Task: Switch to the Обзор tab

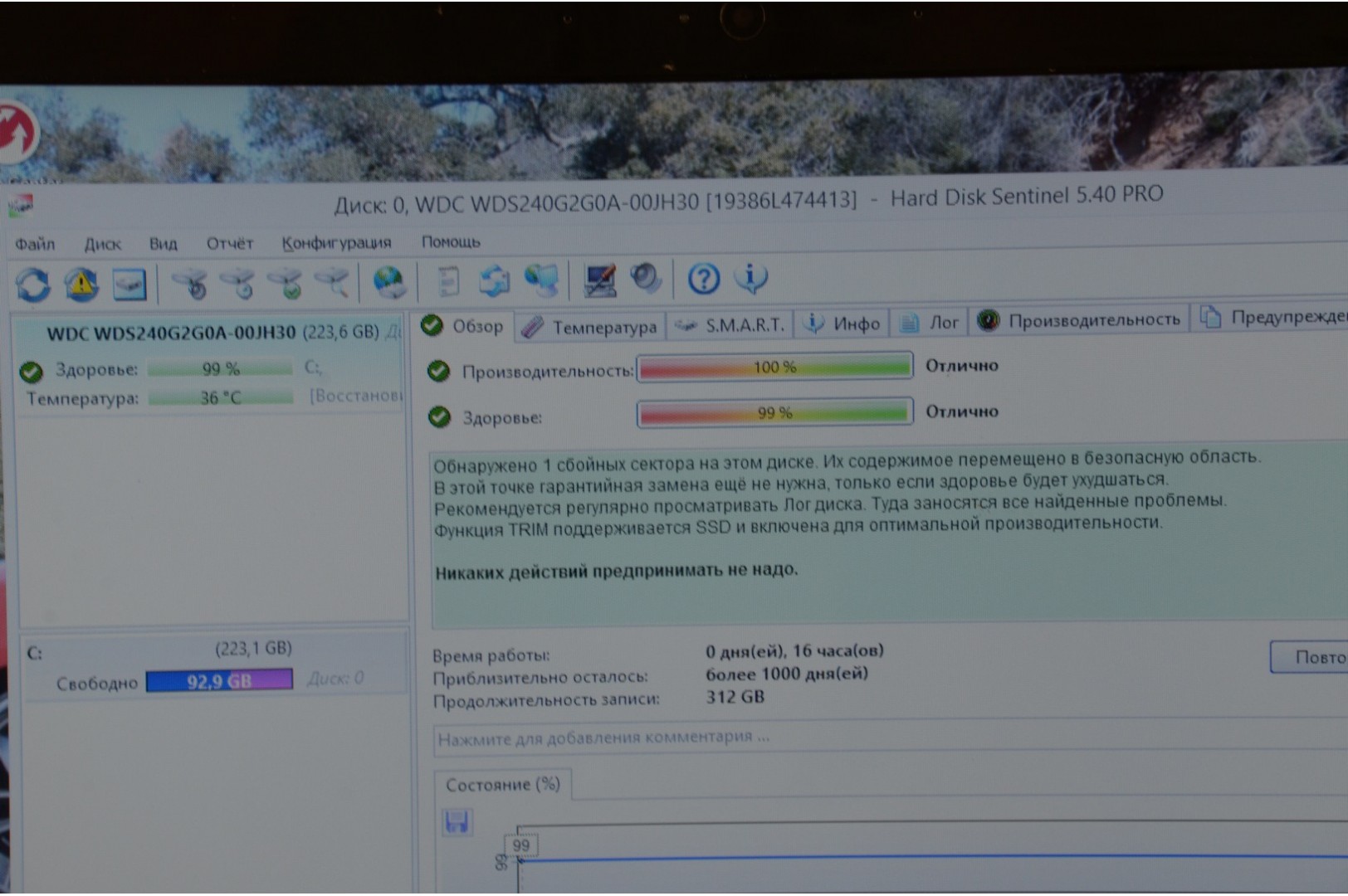Action: coord(464,326)
